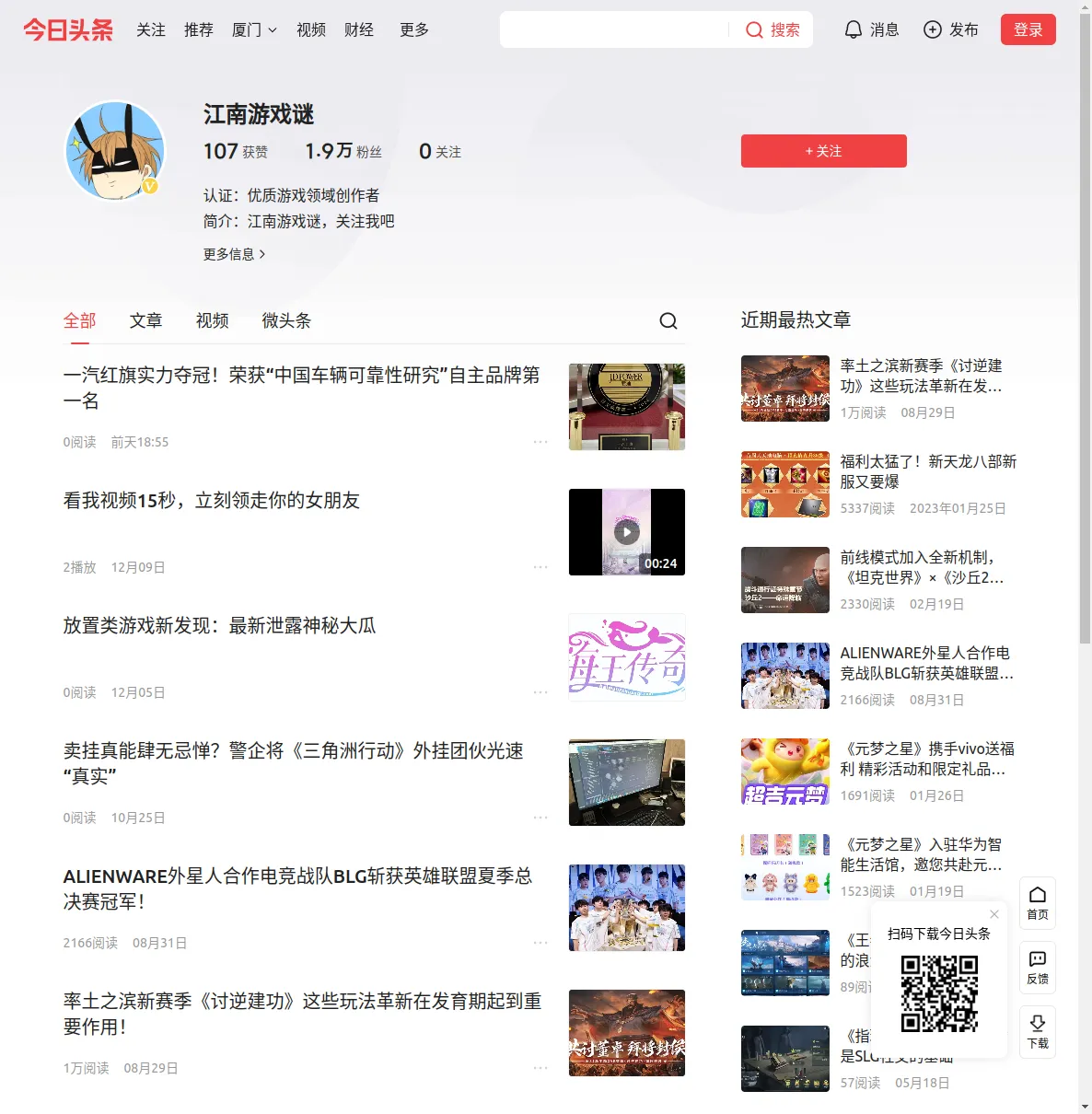
Task: Expand 更多信息 profile details
Action: pyautogui.click(x=234, y=254)
